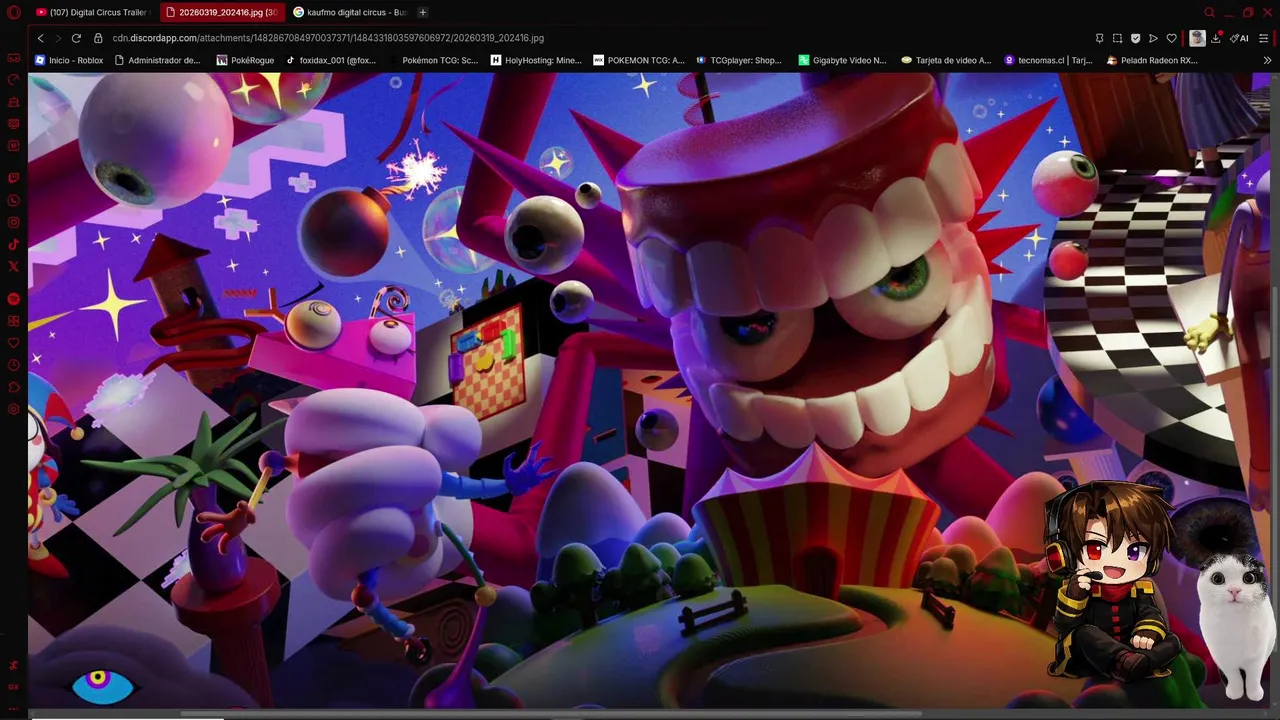The image size is (1280, 720).
Task: Go back with the back arrow
Action: point(40,38)
